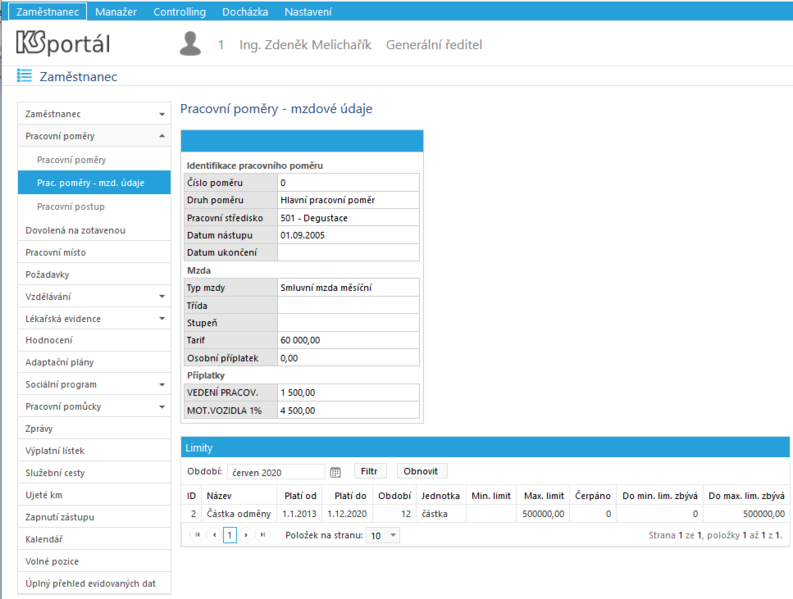Screen dimensions: 793x599
Task: Go to next page of Limity
Action: point(246,535)
